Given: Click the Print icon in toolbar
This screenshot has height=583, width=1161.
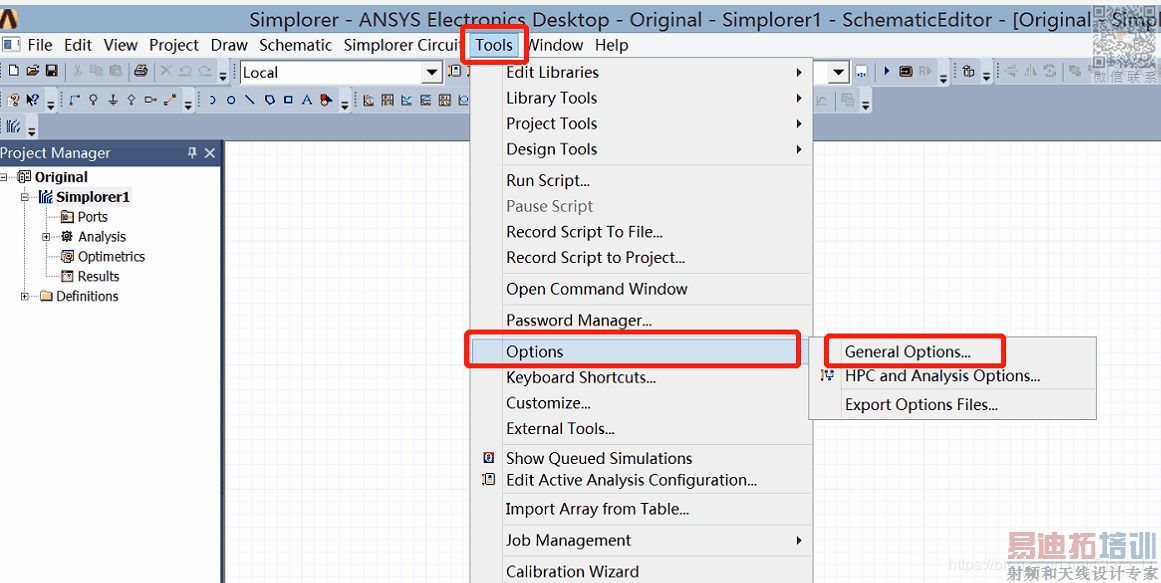Looking at the screenshot, I should coord(141,71).
